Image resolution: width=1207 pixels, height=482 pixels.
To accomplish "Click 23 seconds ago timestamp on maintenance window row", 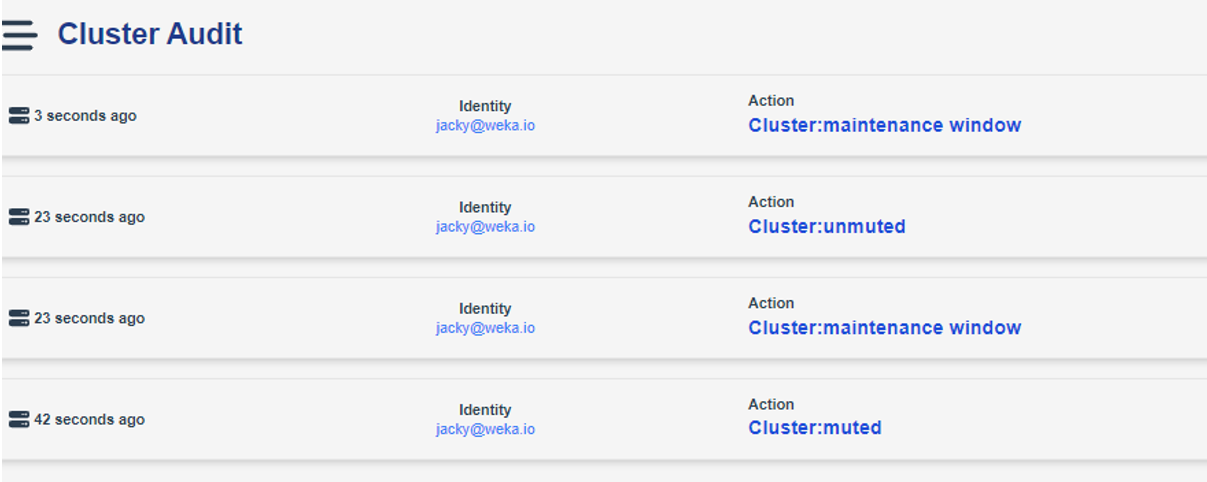I will click(89, 318).
